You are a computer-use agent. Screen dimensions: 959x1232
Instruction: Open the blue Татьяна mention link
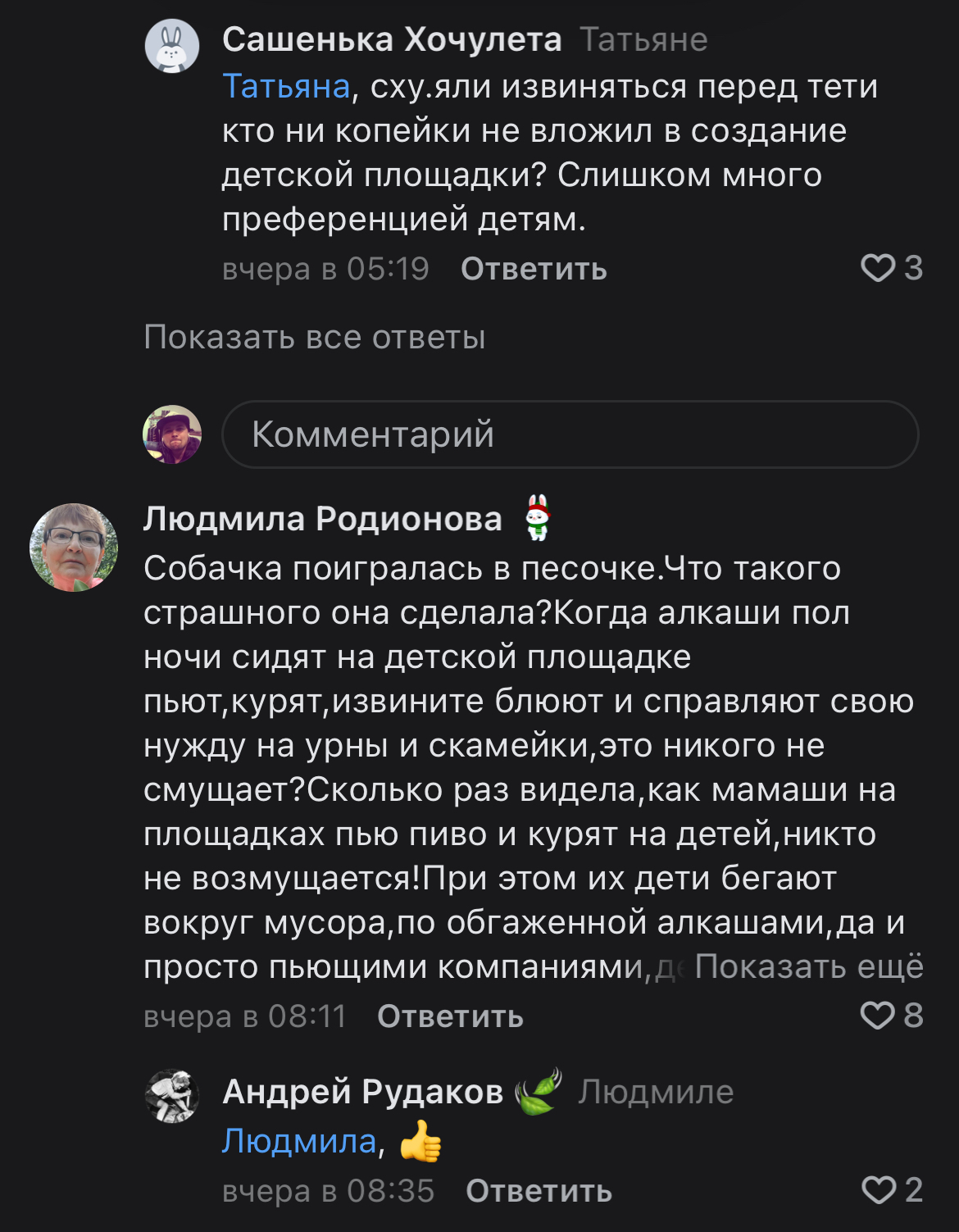286,86
